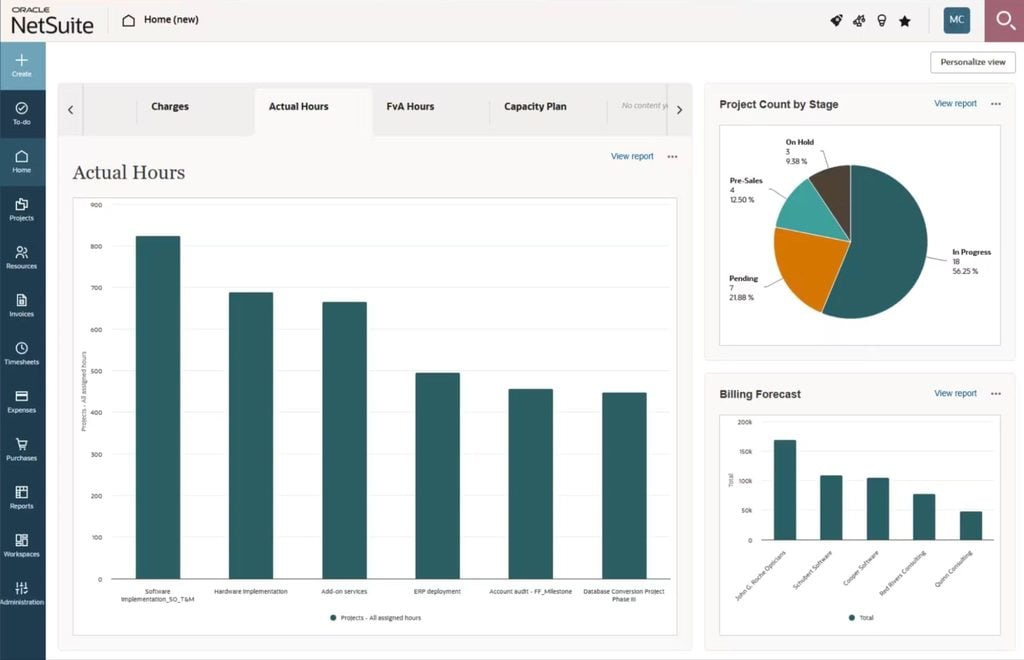This screenshot has width=1024, height=660.
Task: Open Billing Forecast more options menu
Action: pos(995,394)
